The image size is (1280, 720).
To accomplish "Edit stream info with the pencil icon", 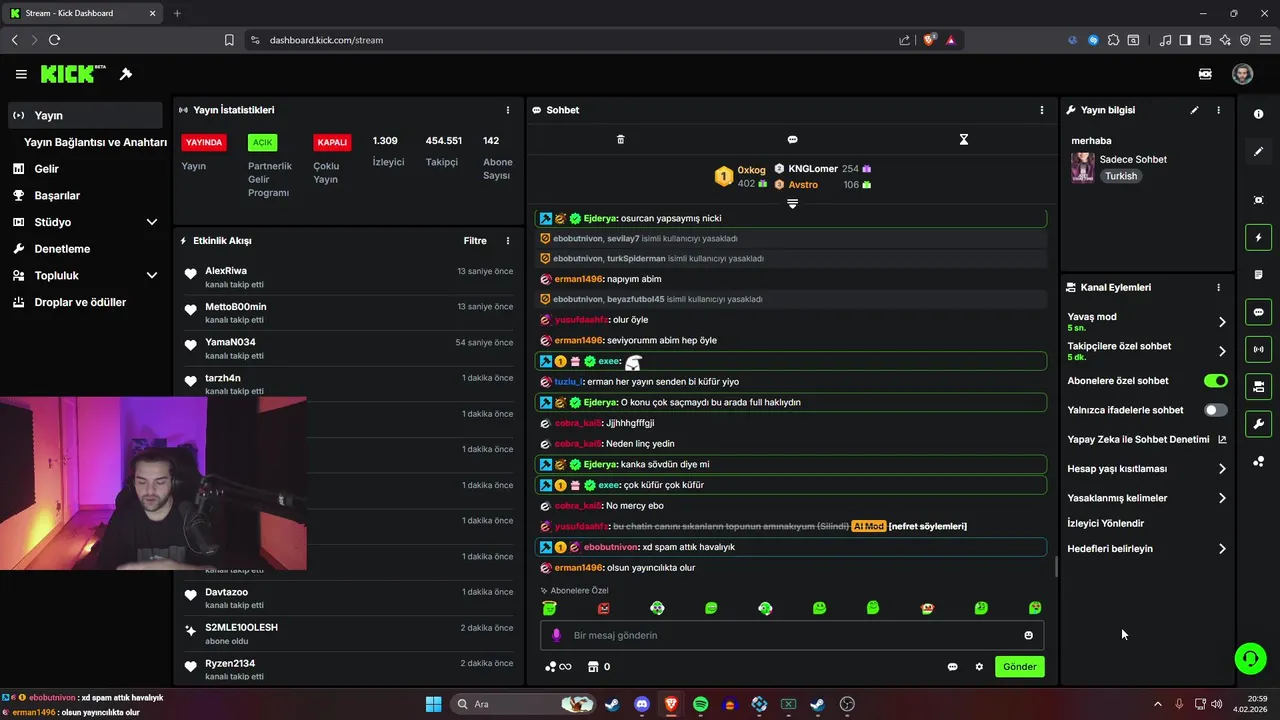I will [x=1194, y=110].
